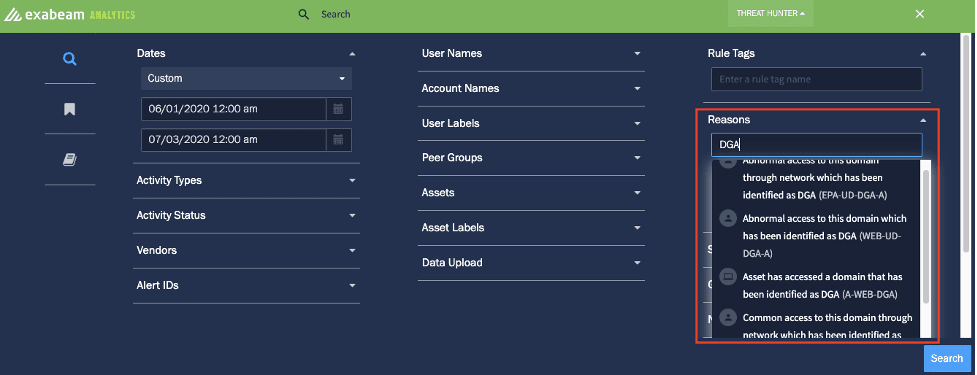The height and width of the screenshot is (375, 977).
Task: Click user icon beside WEB-UD-DGA-A reason
Action: [x=727, y=219]
